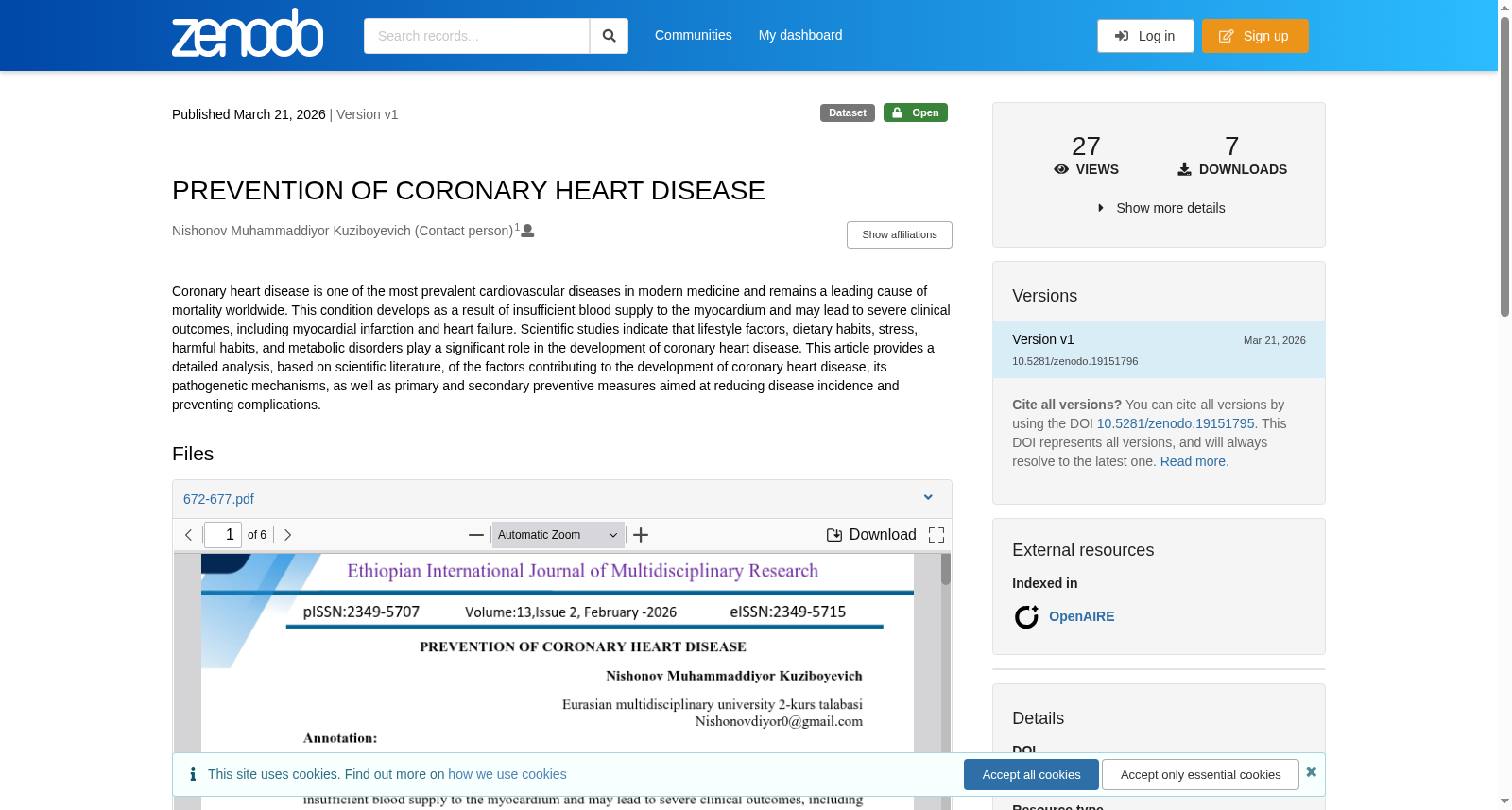
Task: Click the search magnifier button
Action: click(x=609, y=36)
